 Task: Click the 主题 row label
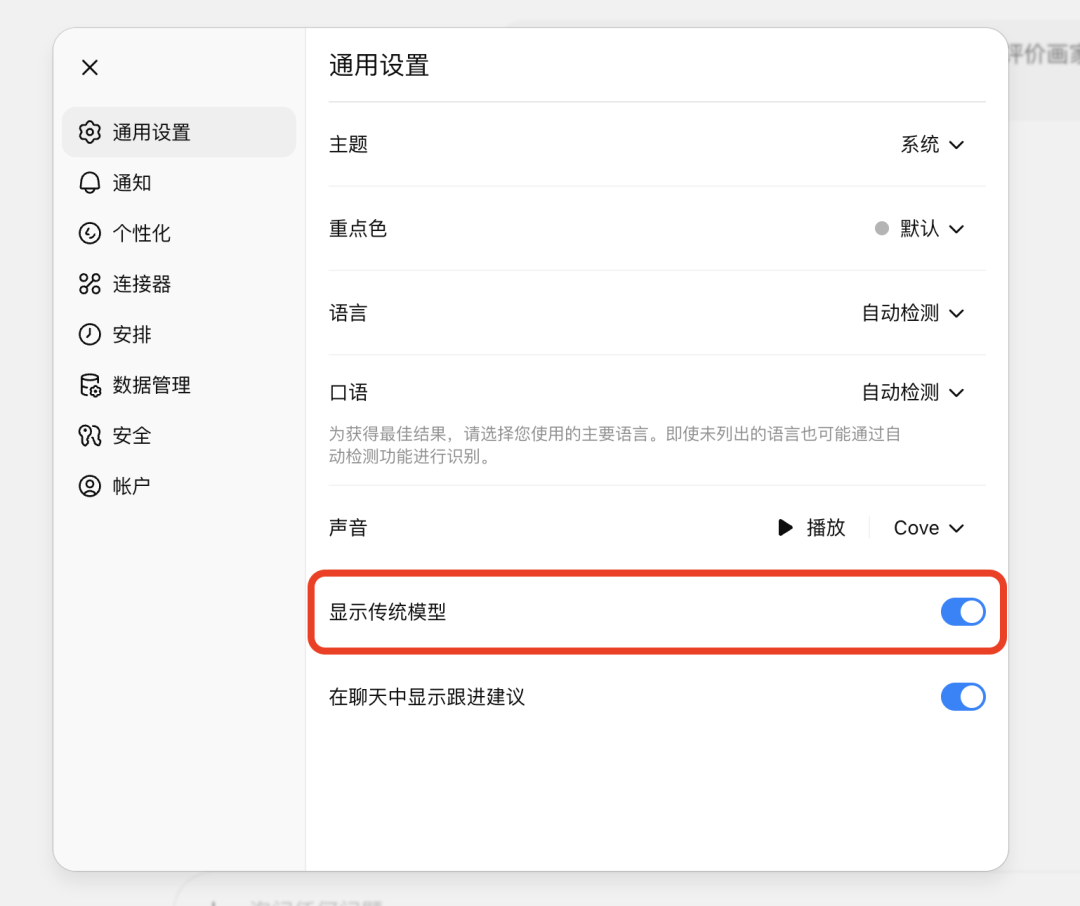tap(349, 145)
